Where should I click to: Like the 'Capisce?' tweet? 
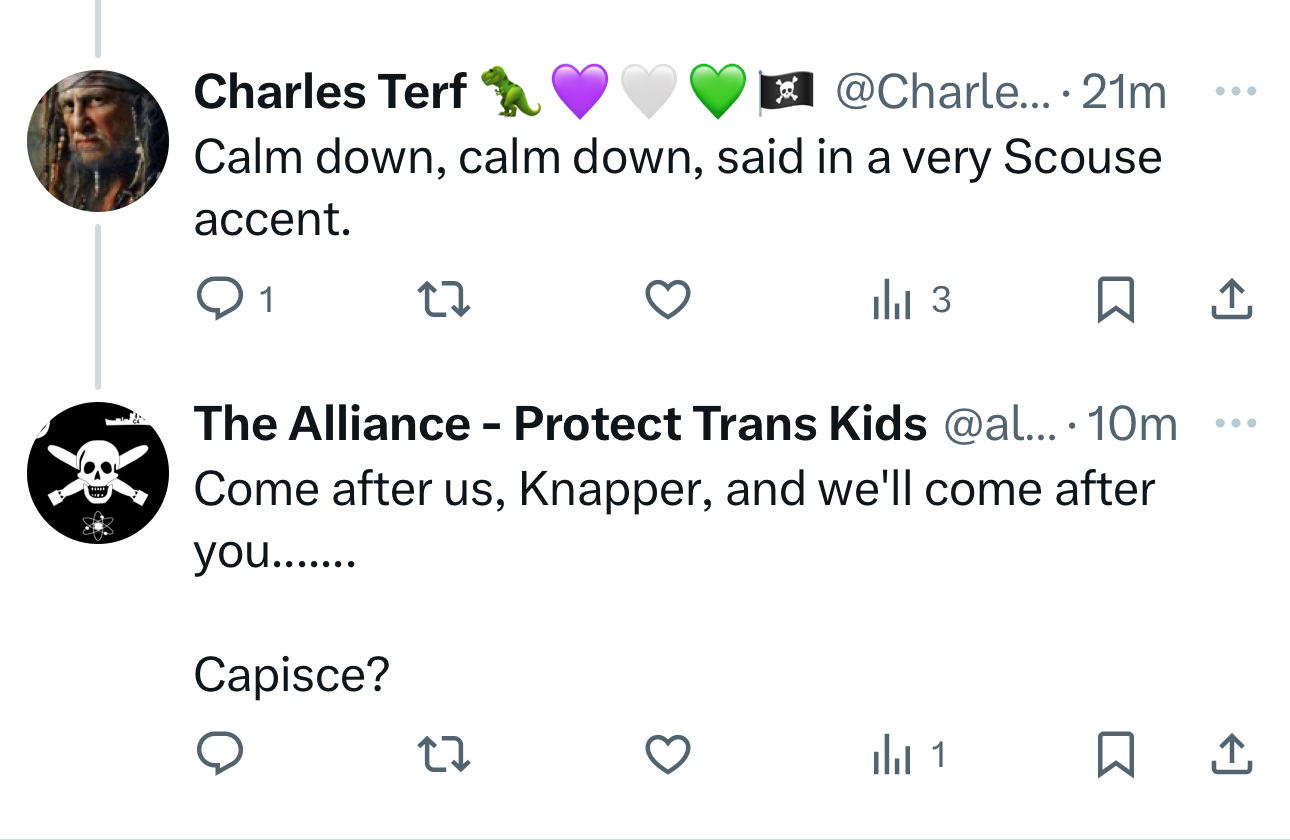click(668, 755)
